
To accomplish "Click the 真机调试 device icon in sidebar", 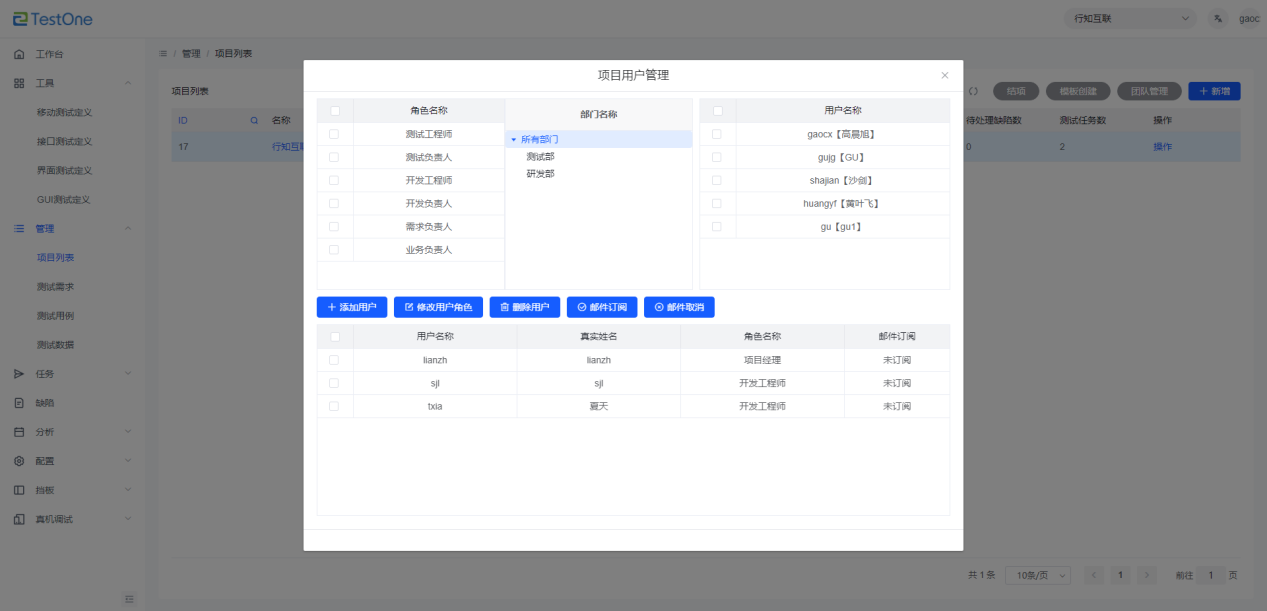I will point(19,519).
